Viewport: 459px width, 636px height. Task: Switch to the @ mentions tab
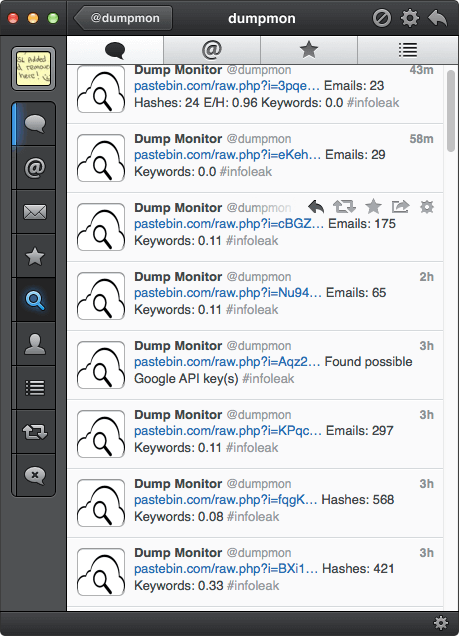click(212, 50)
